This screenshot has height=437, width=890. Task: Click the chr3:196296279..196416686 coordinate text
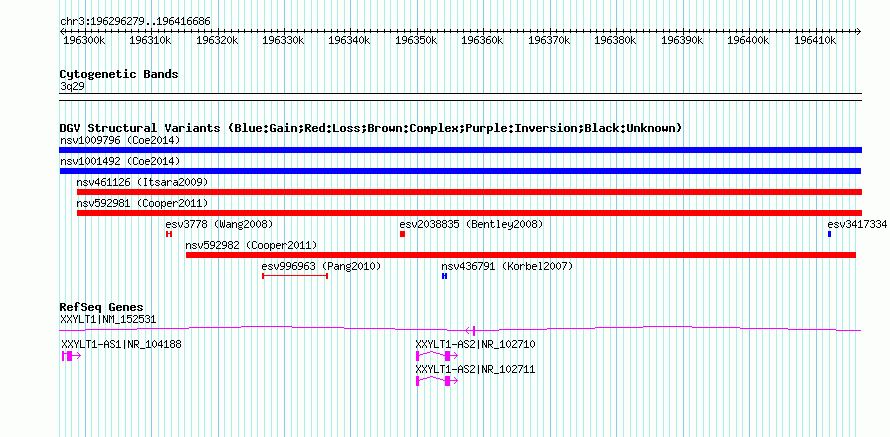pos(135,21)
